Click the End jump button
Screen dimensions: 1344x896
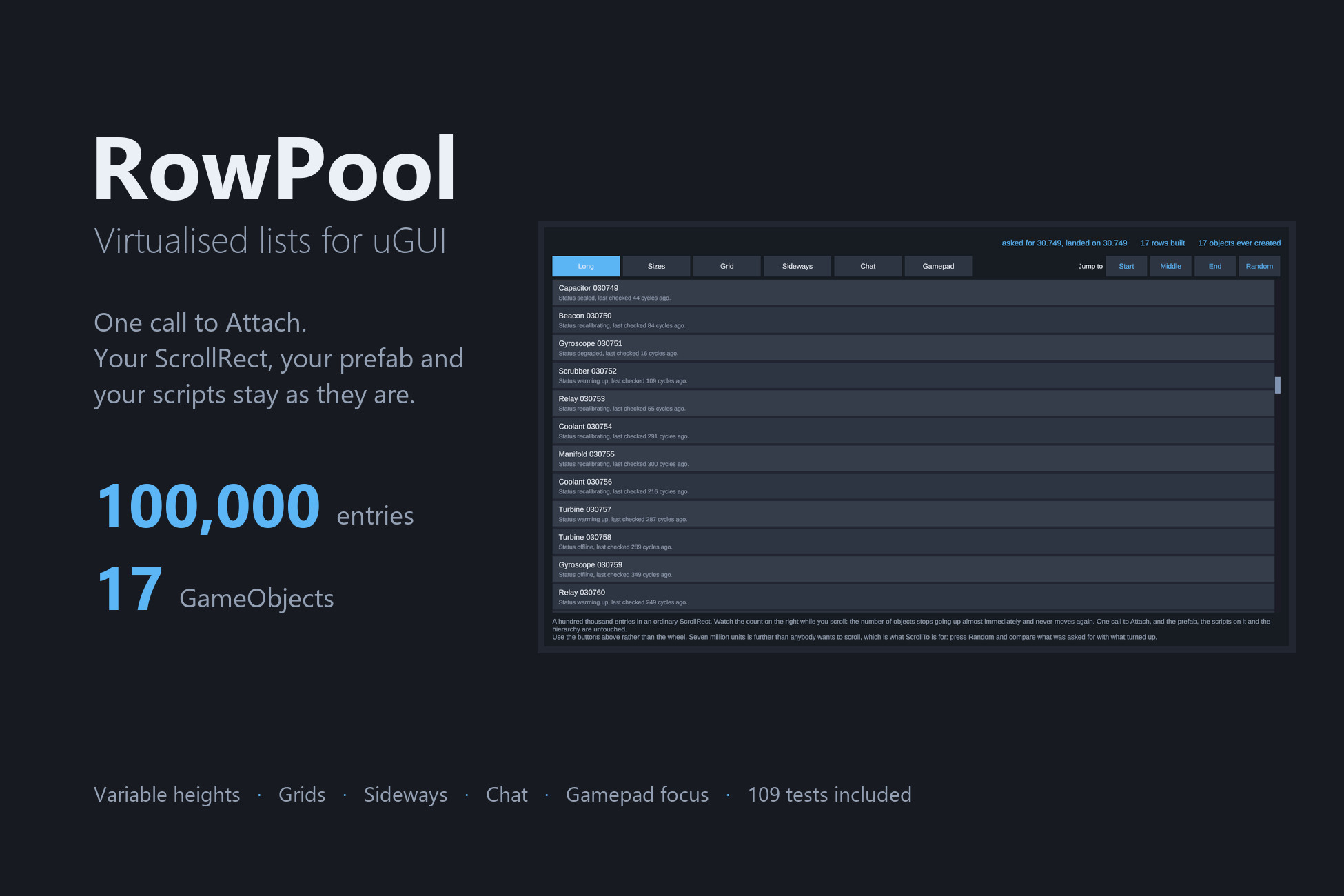point(1214,266)
